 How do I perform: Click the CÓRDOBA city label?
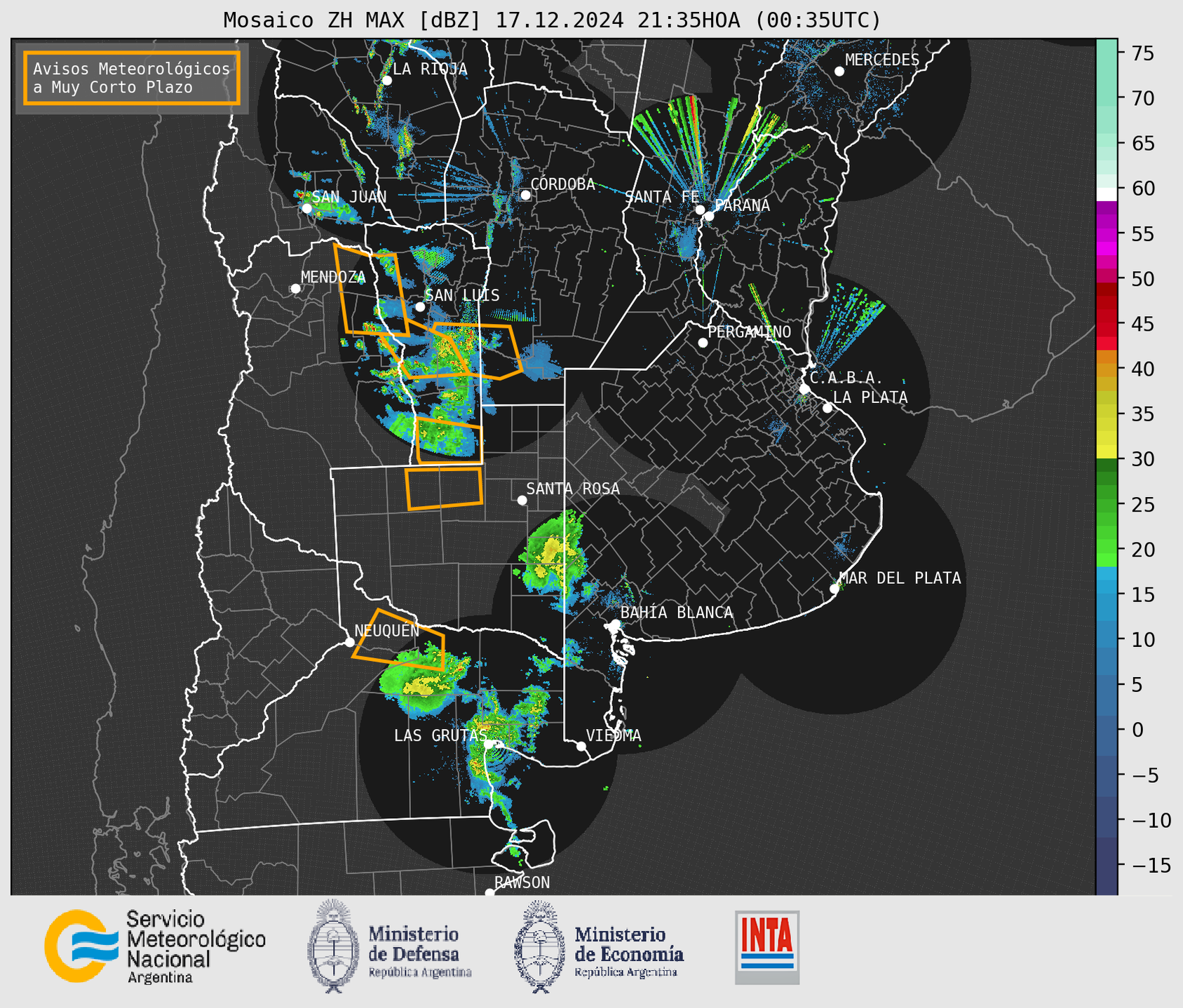[562, 184]
